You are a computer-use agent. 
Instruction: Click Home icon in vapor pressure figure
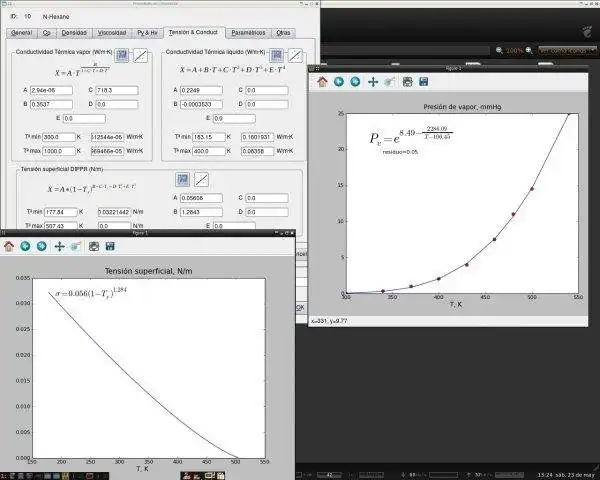(322, 82)
